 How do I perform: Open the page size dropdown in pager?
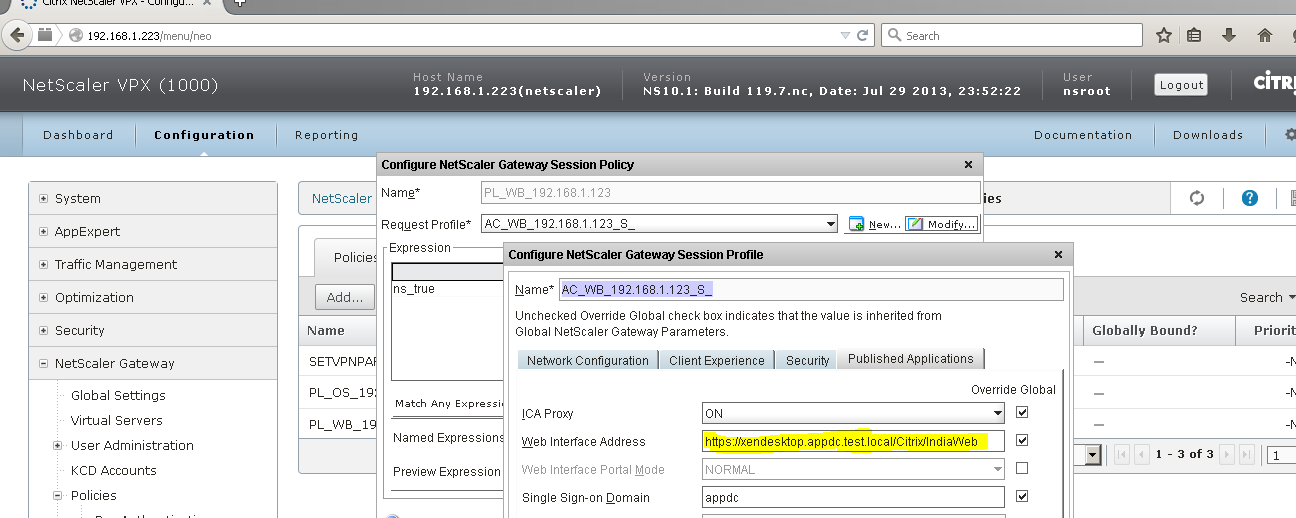pyautogui.click(x=1093, y=455)
